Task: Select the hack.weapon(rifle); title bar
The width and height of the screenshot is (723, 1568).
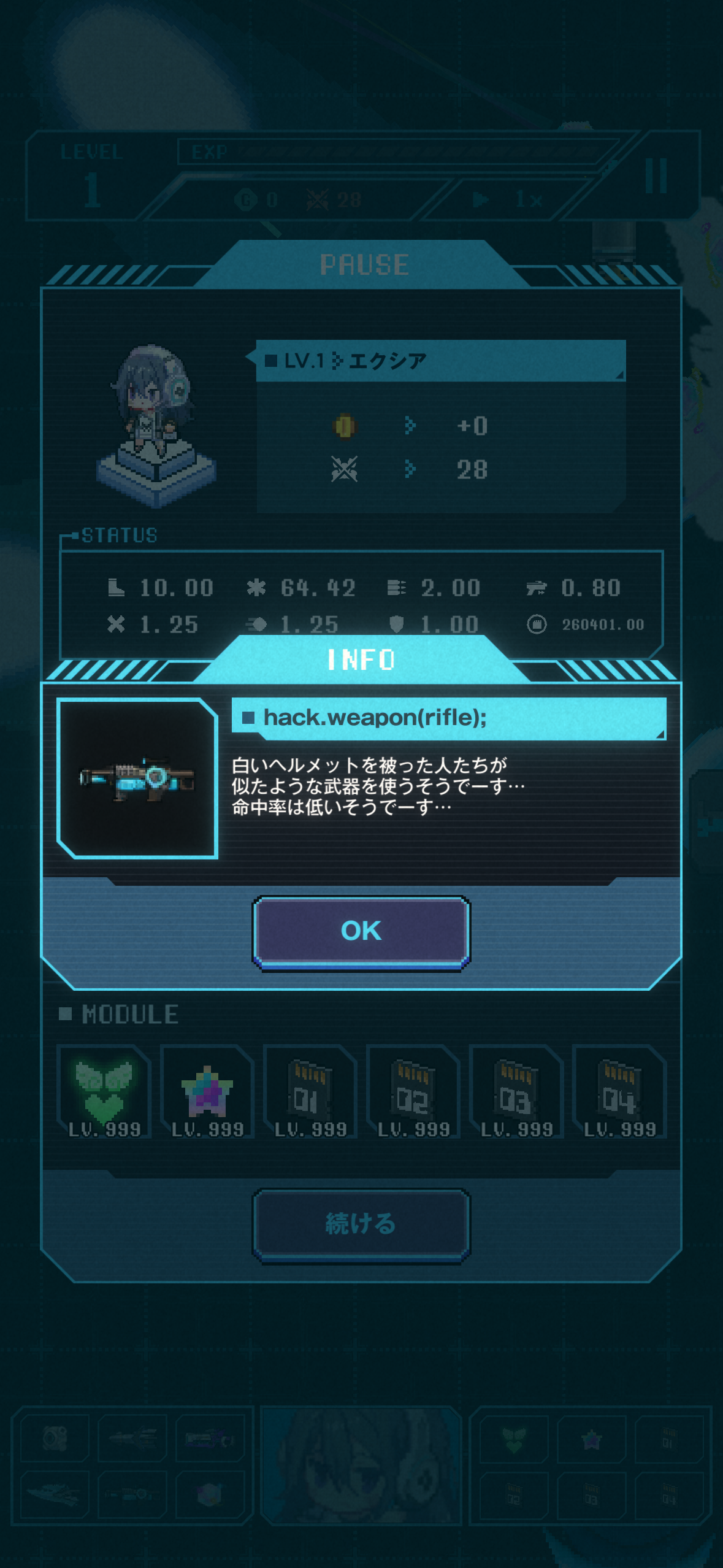Action: (449, 718)
